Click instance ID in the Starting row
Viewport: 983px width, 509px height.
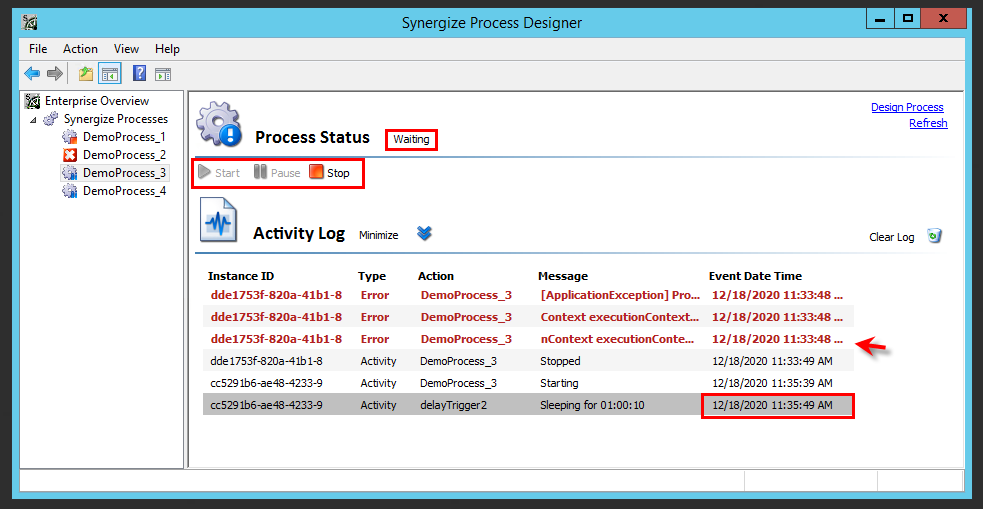[x=266, y=383]
